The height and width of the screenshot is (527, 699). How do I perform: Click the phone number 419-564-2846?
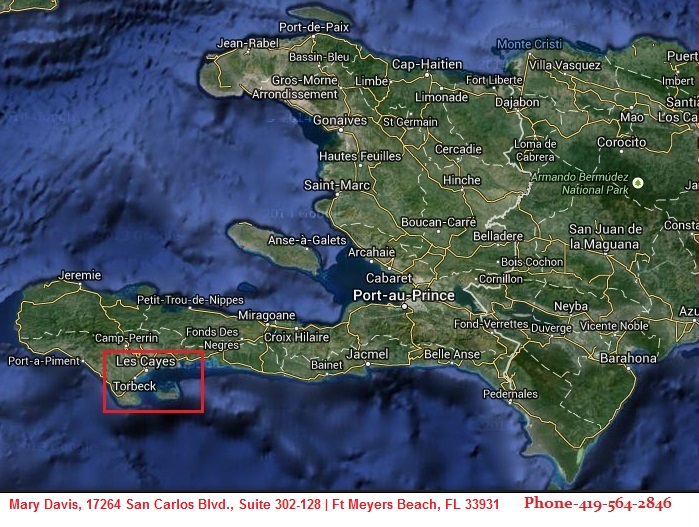pos(598,503)
